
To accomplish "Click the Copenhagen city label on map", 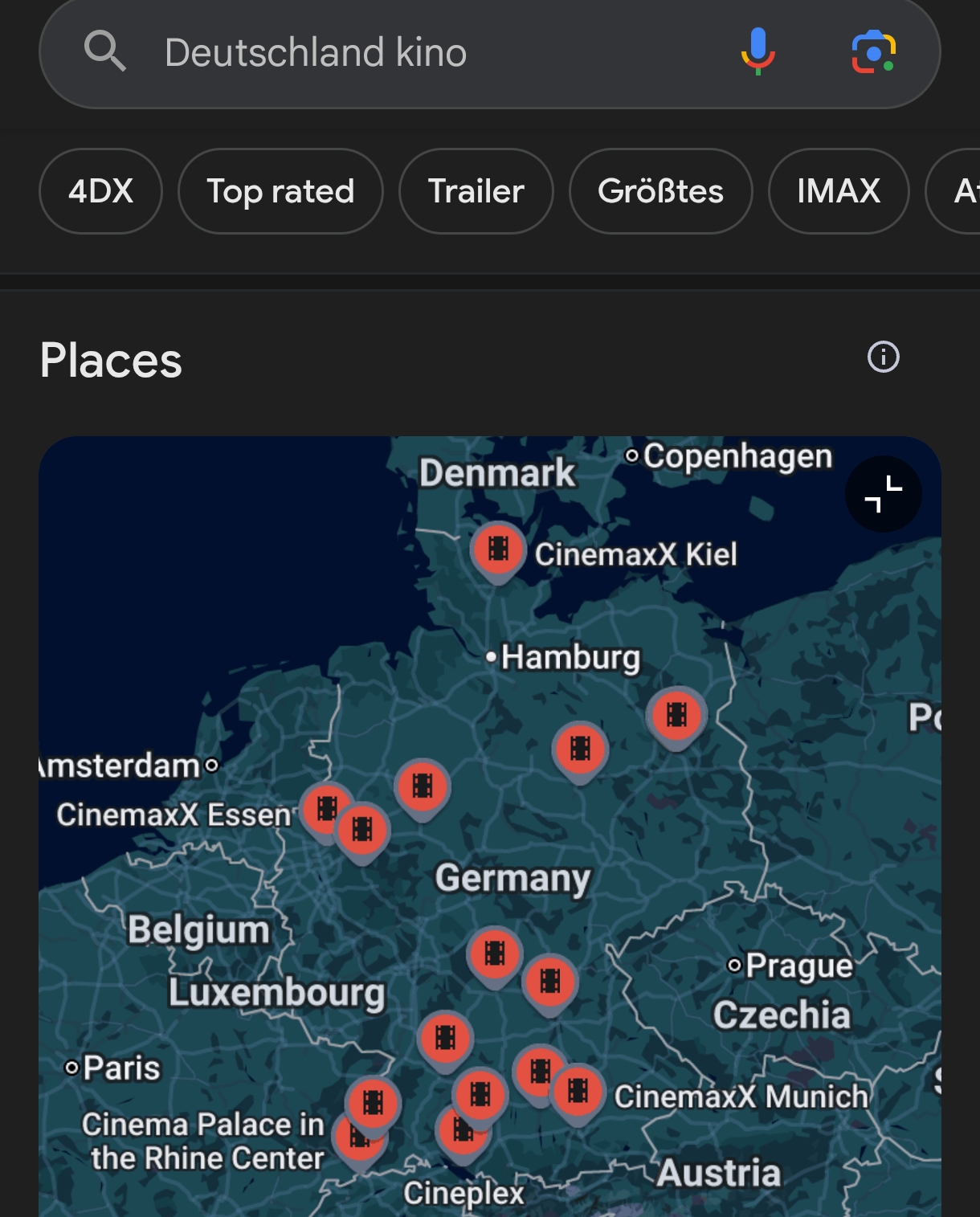I will point(737,456).
